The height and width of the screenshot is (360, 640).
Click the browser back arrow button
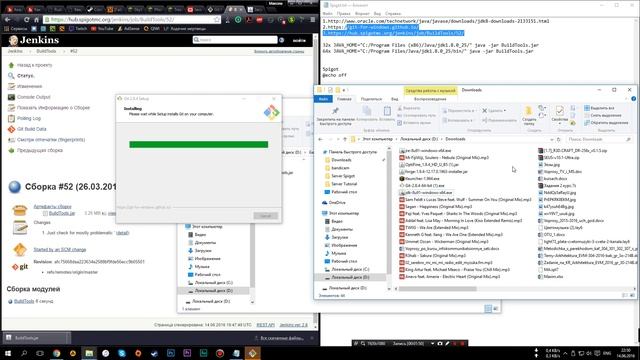coord(7,19)
